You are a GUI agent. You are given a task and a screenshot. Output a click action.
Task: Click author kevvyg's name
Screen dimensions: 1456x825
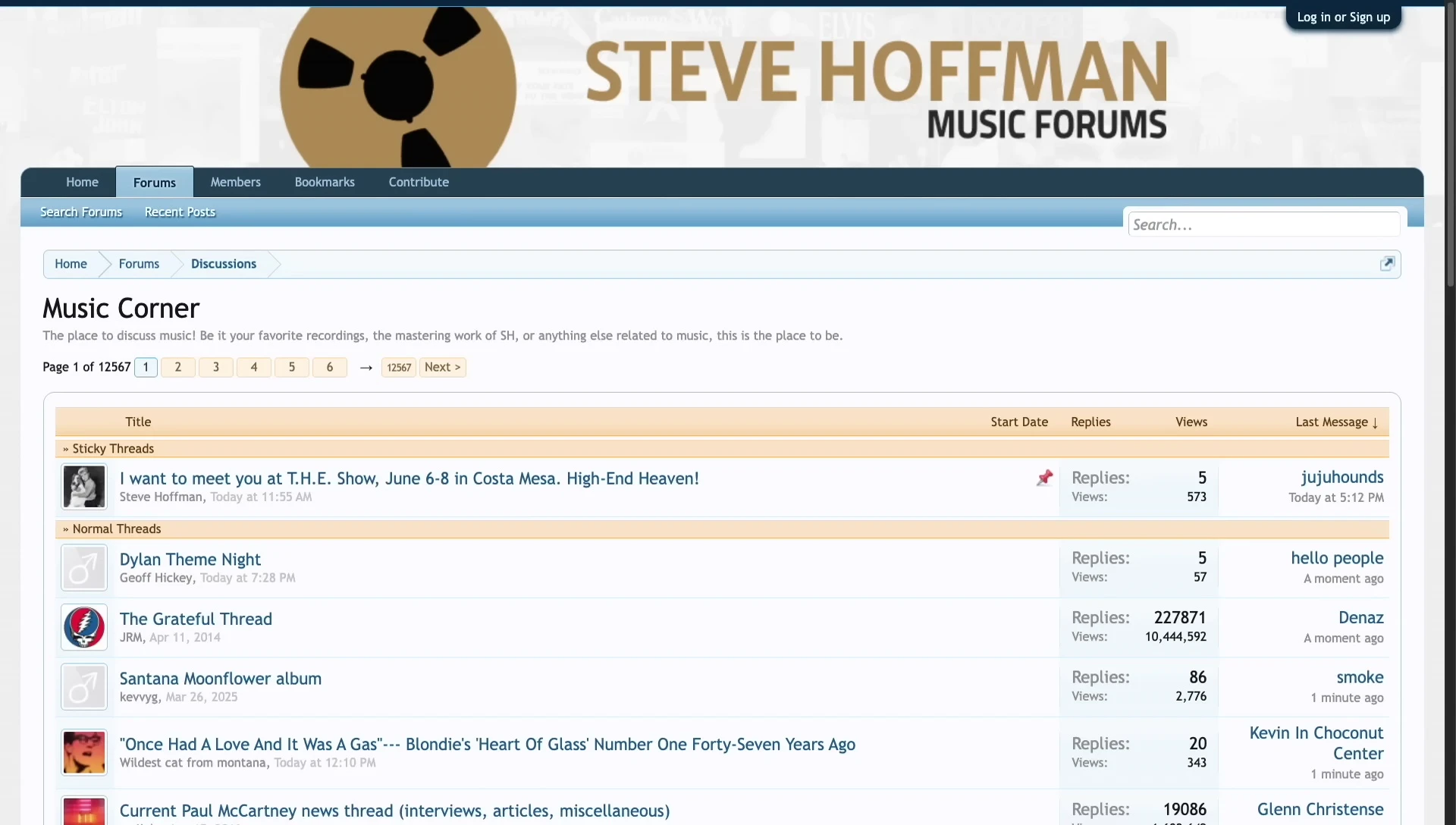pos(139,697)
